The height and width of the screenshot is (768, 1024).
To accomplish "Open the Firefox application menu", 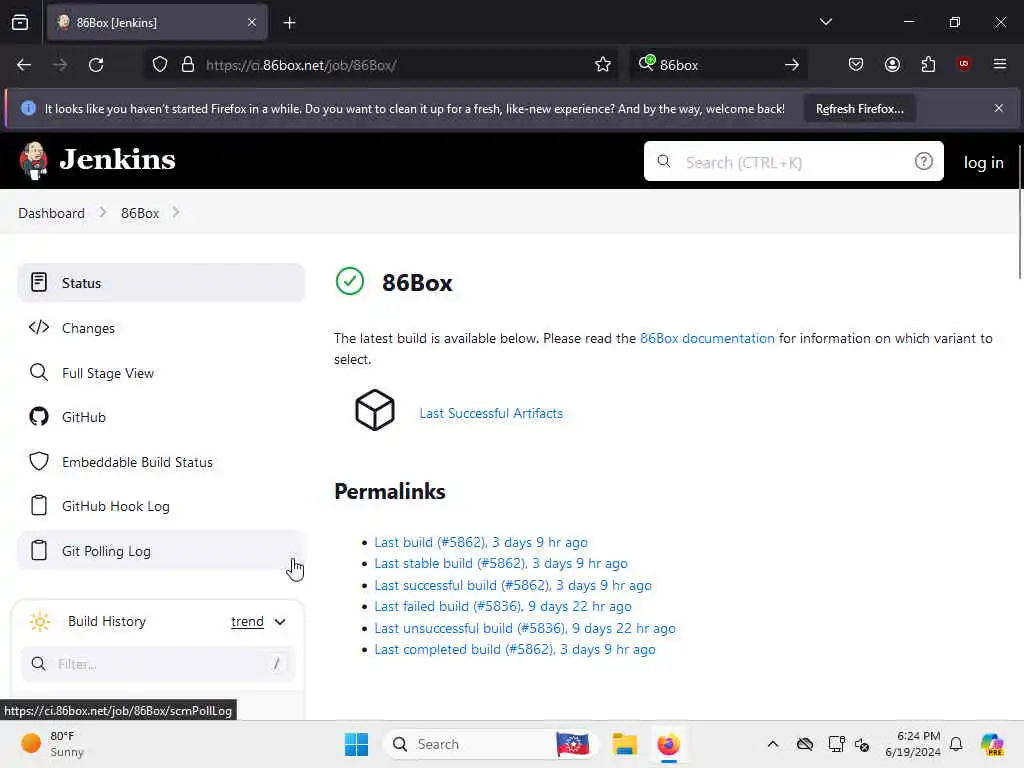I will (999, 64).
